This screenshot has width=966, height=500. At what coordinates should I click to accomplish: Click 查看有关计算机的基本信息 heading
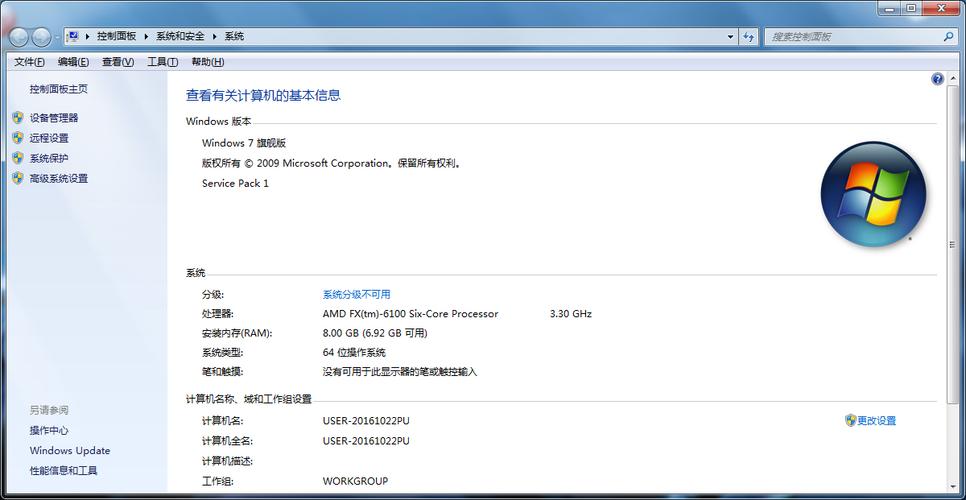[263, 95]
